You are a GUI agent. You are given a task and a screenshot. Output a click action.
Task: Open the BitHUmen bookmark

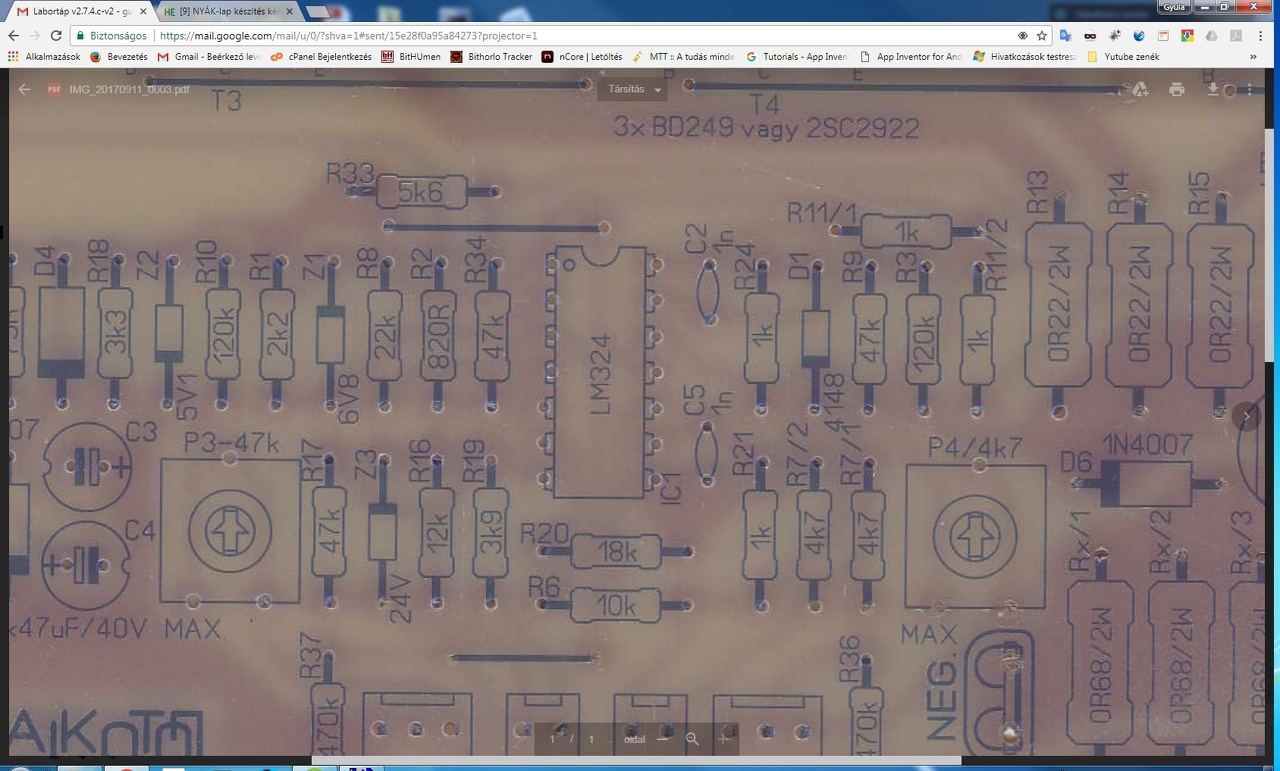tap(411, 57)
